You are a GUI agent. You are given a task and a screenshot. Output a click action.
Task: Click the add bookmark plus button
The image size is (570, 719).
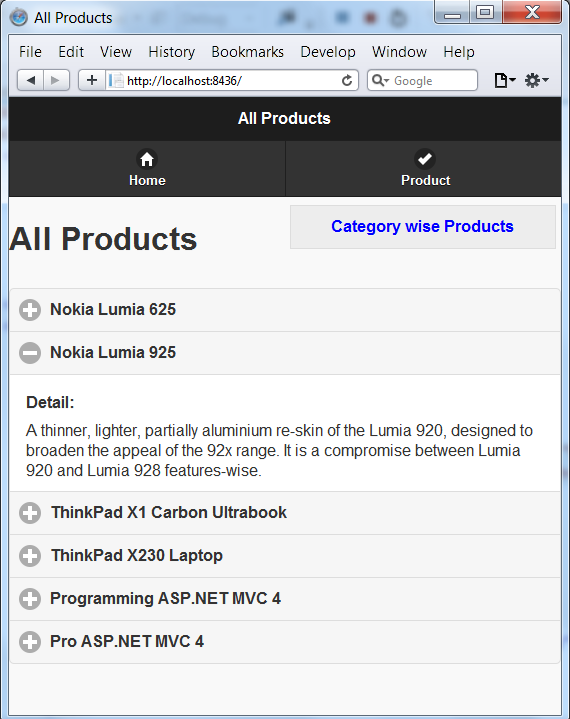92,81
